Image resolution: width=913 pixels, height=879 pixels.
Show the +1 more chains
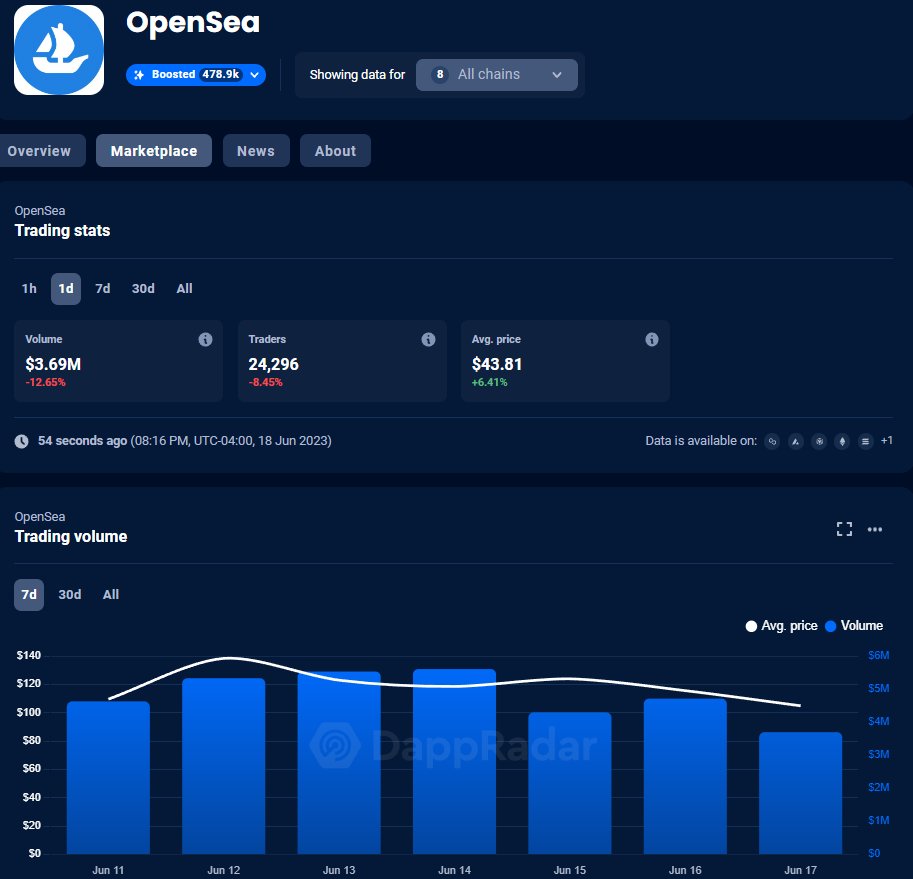tap(887, 441)
